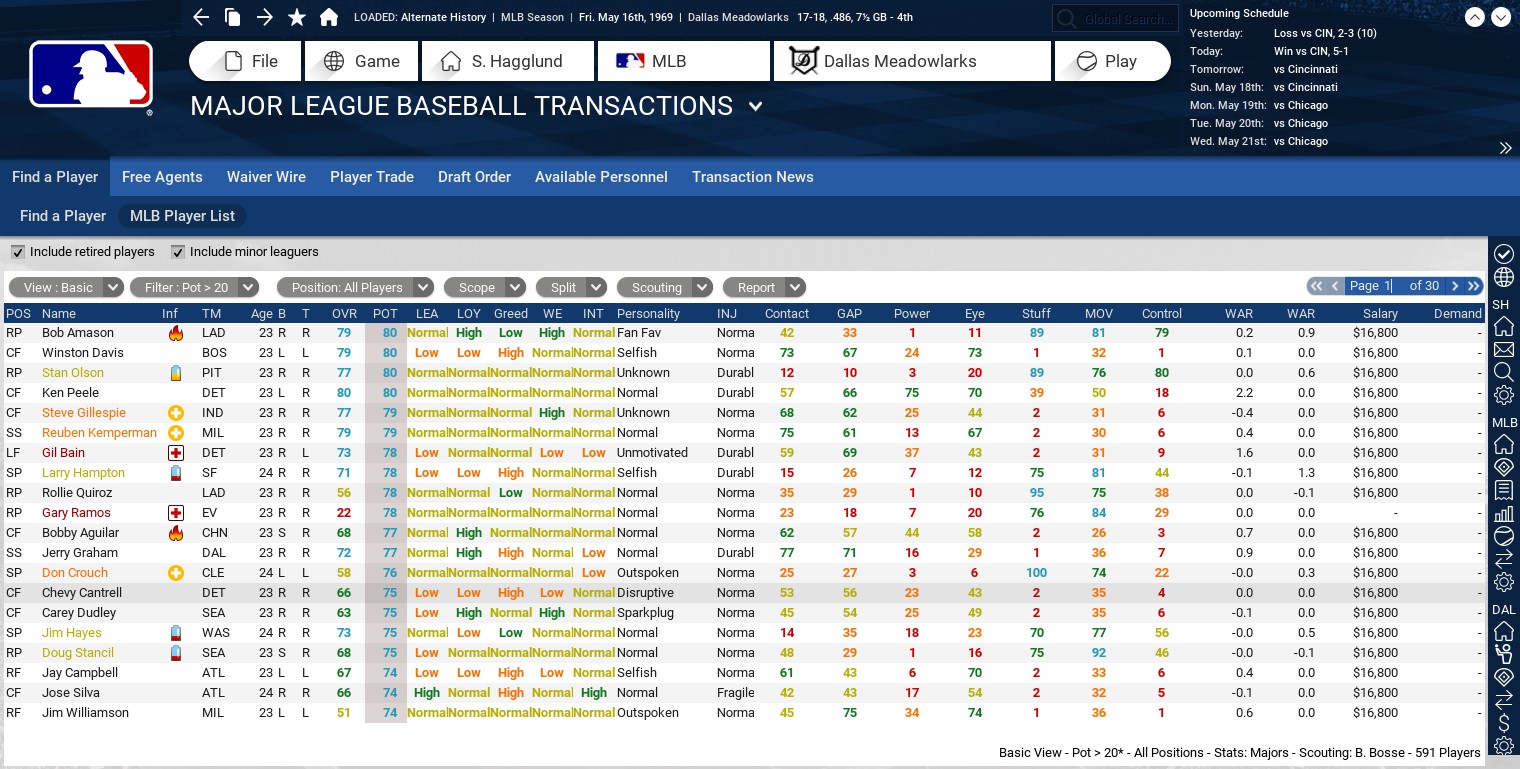Switch to the Draft Order tab
Viewport: 1520px width, 769px height.
coord(474,177)
